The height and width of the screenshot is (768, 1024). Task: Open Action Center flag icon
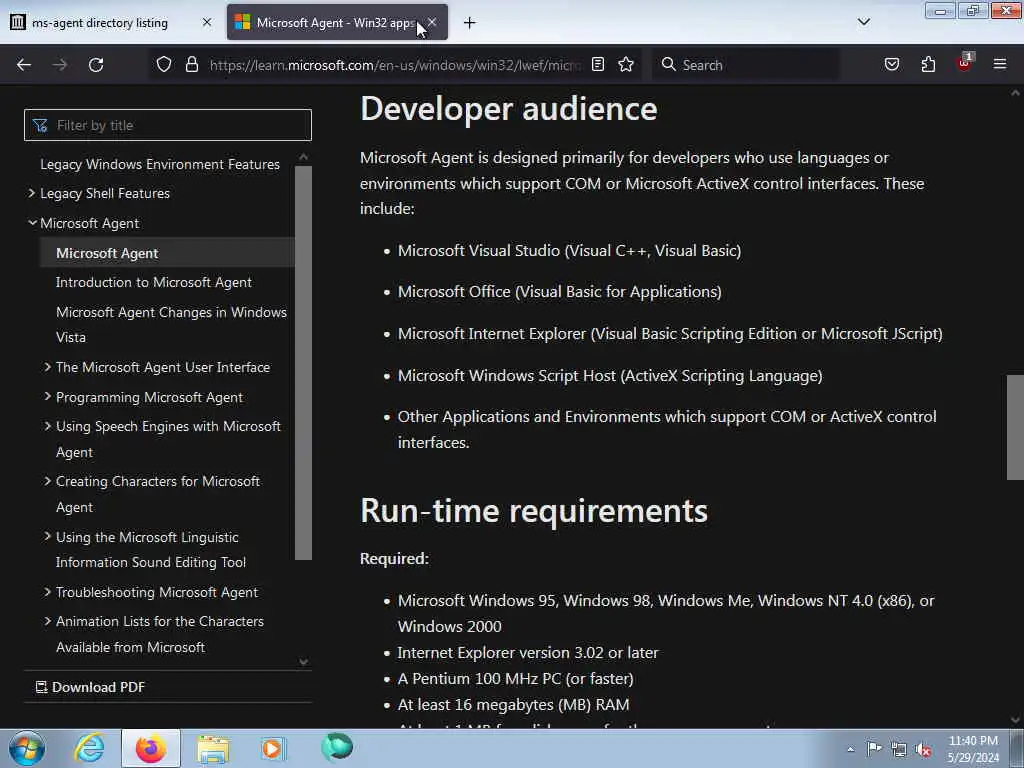click(x=874, y=749)
